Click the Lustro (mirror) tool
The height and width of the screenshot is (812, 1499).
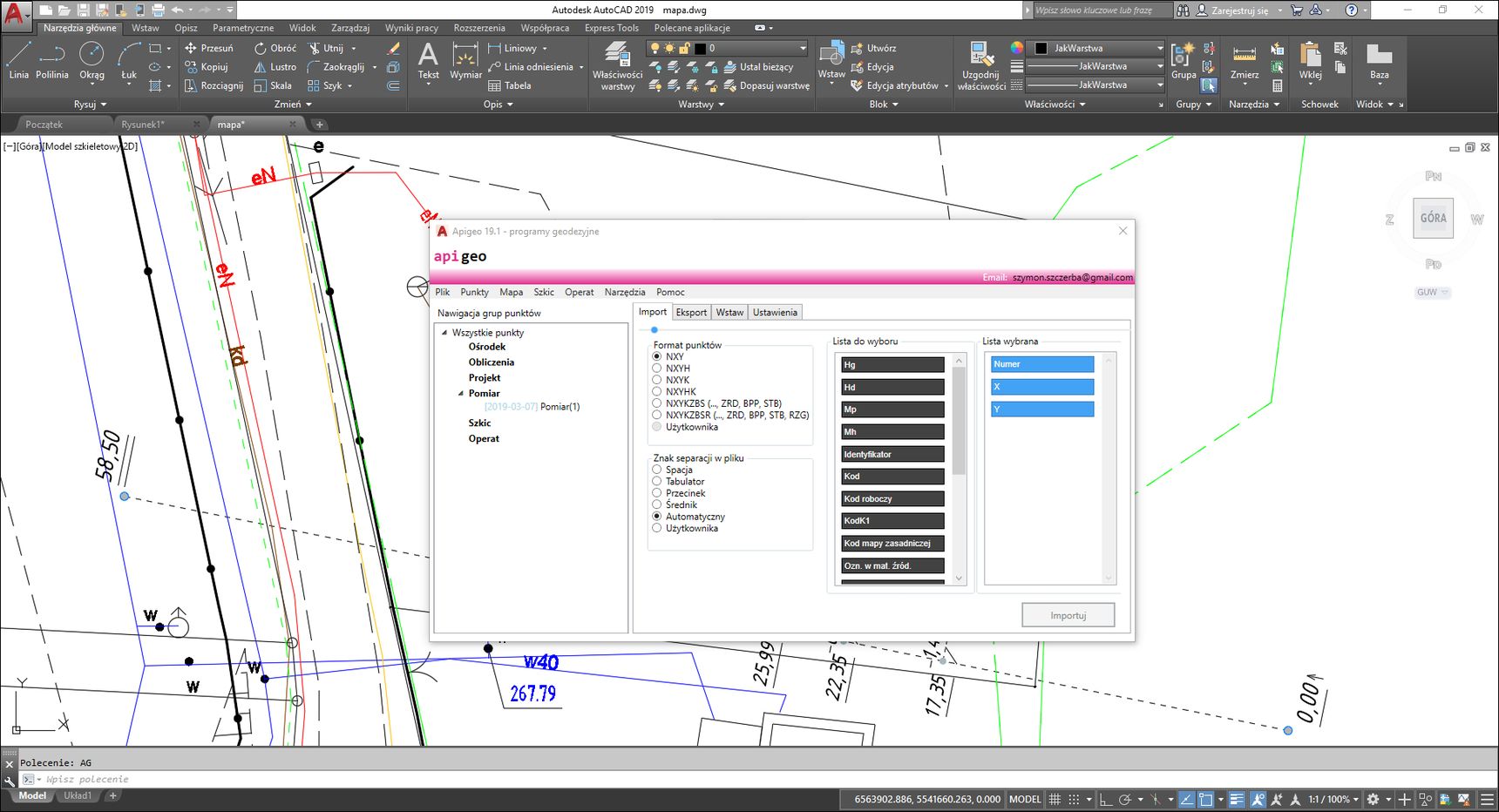pyautogui.click(x=275, y=67)
